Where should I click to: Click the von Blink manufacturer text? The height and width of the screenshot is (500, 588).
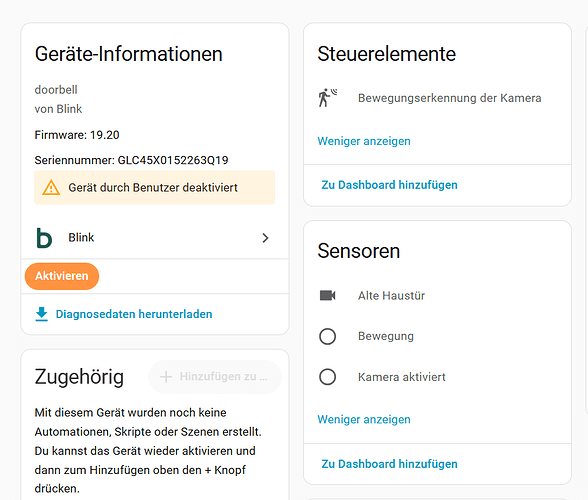point(58,109)
